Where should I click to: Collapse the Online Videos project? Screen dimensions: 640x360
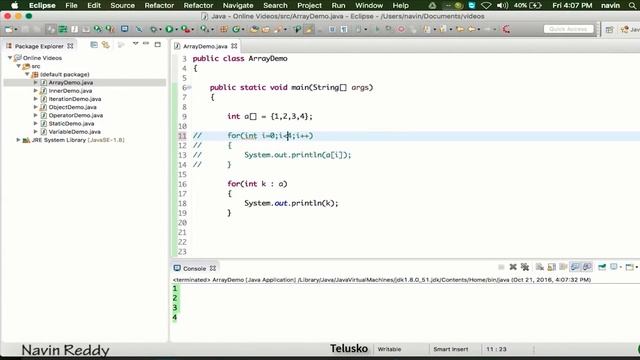pos(10,58)
